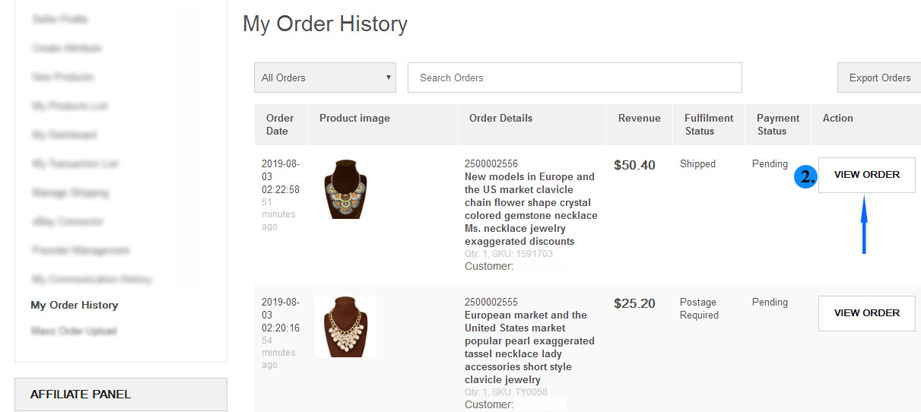921x412 pixels.
Task: Click the Order Date column header
Action: coord(280,125)
